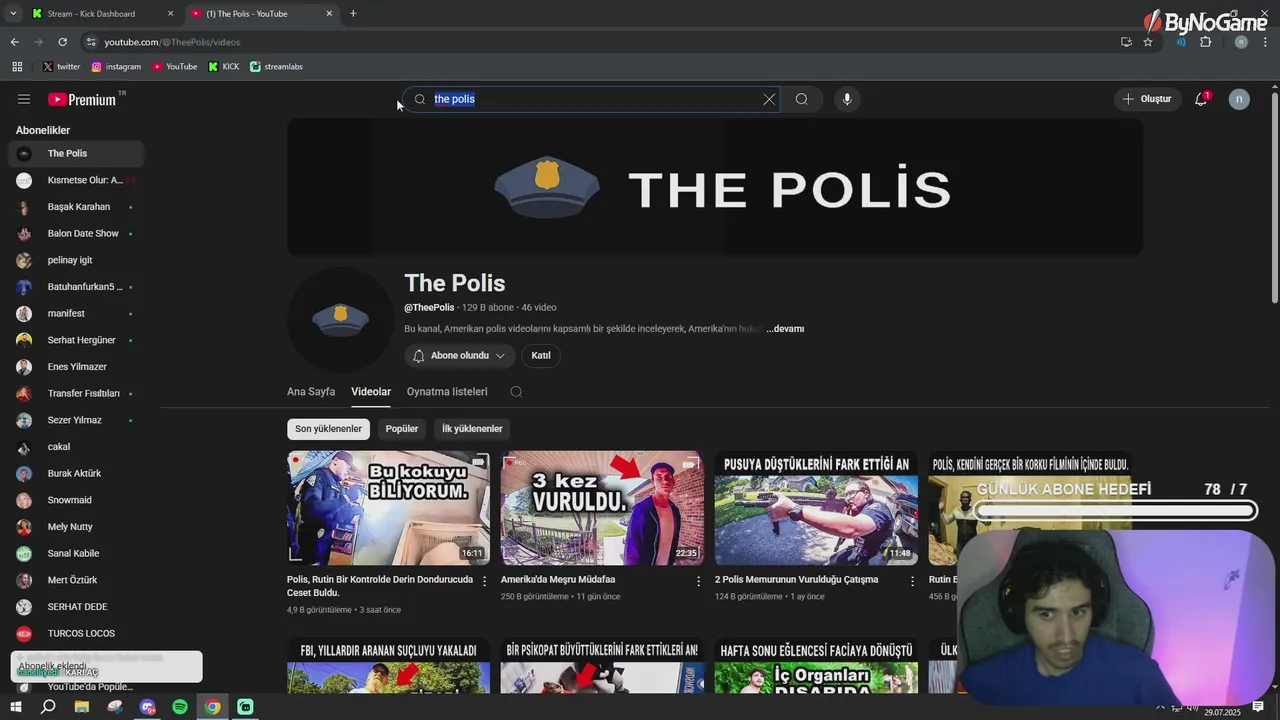1280x720 pixels.
Task: Open Pusuya düştüklerini fark ettiği an thumbnail
Action: [816, 508]
